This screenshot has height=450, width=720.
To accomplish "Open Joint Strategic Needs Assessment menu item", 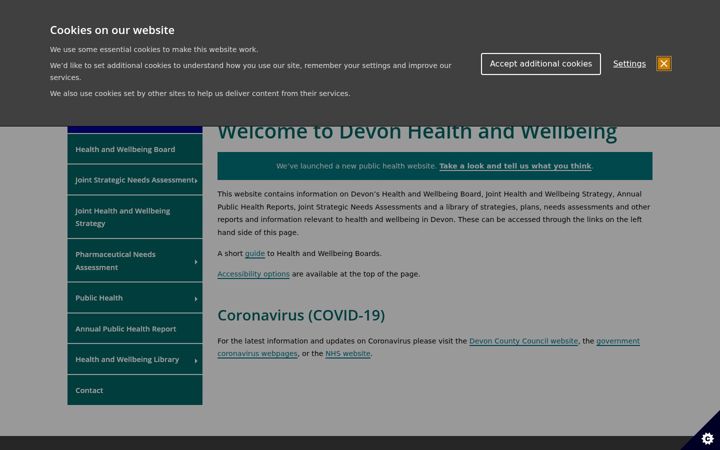I will (135, 180).
